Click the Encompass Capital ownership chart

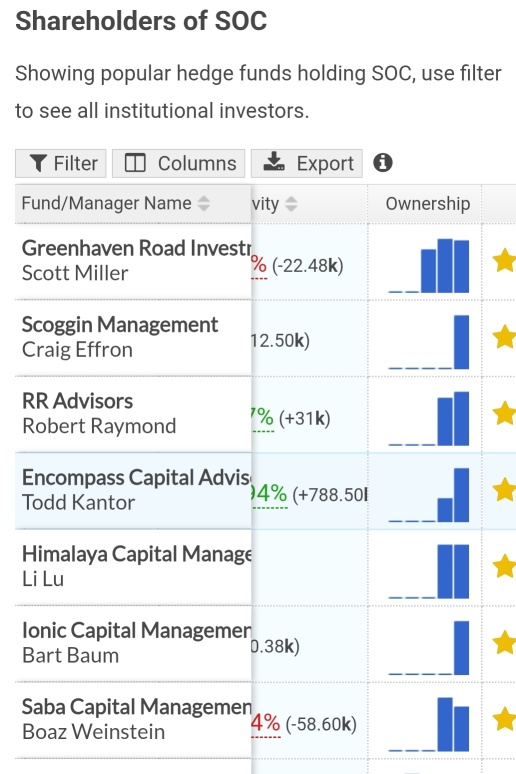pyautogui.click(x=429, y=495)
